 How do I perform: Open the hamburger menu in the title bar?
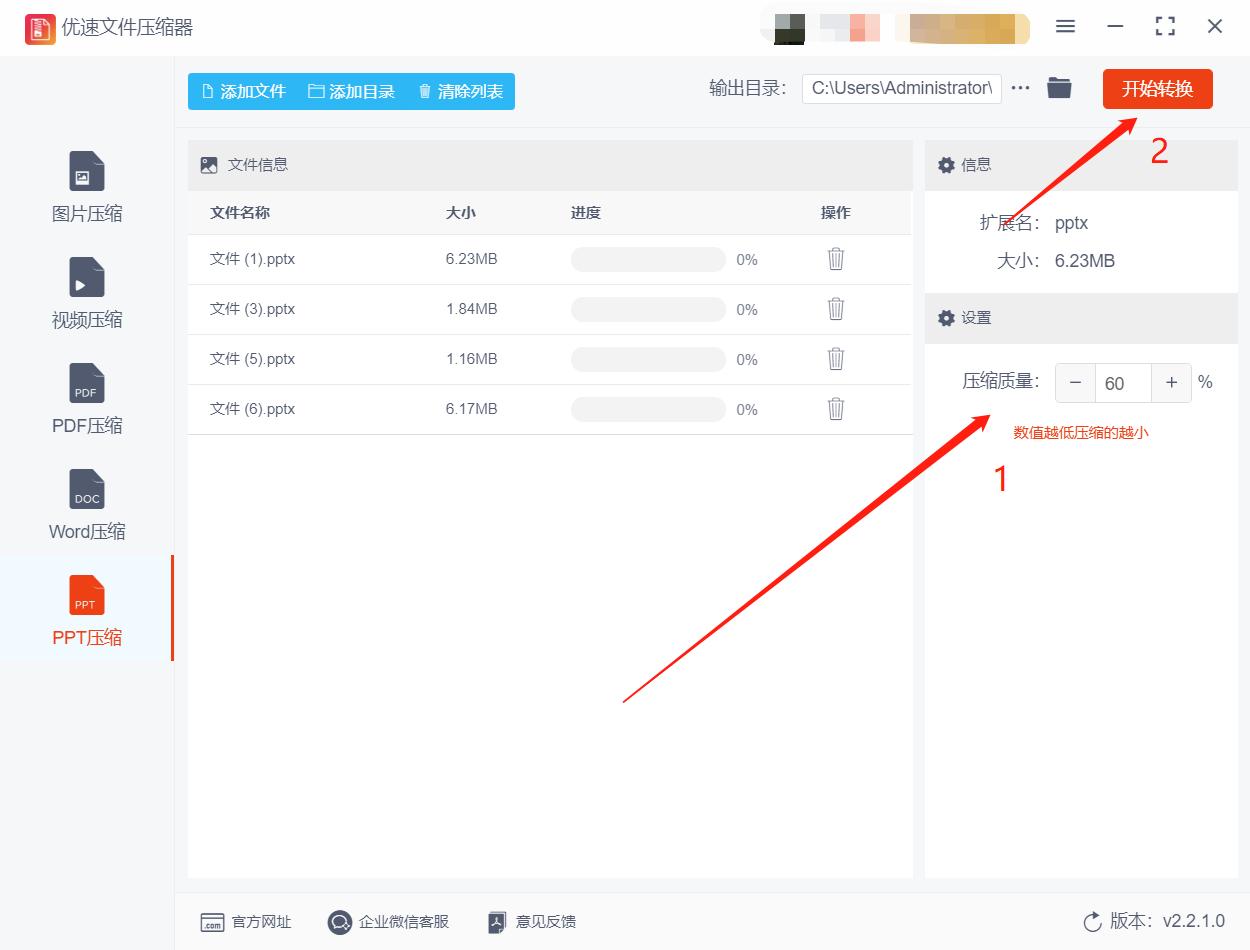coord(1065,27)
